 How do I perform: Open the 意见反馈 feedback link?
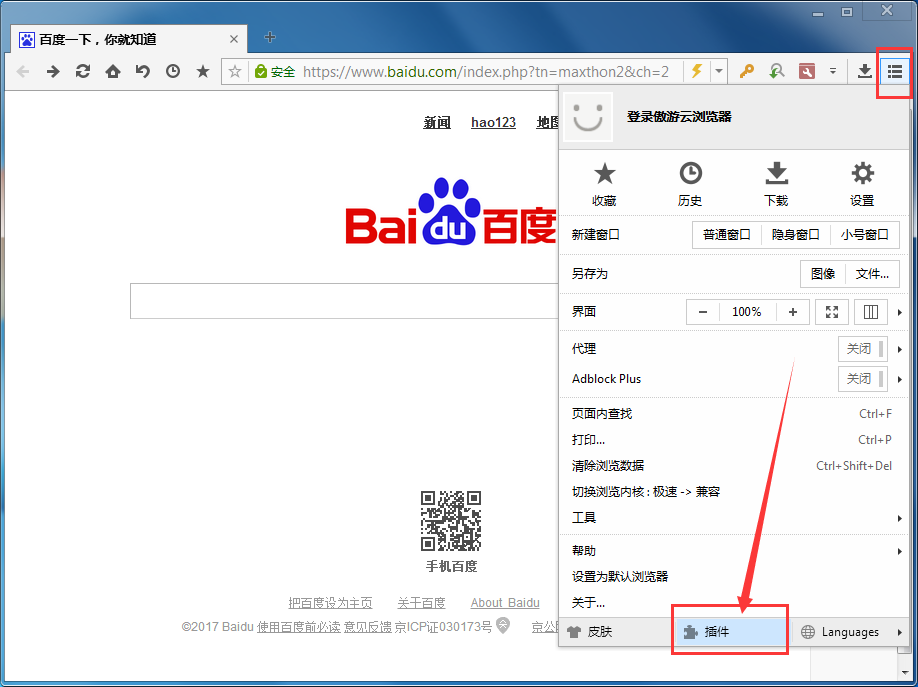pyautogui.click(x=368, y=627)
